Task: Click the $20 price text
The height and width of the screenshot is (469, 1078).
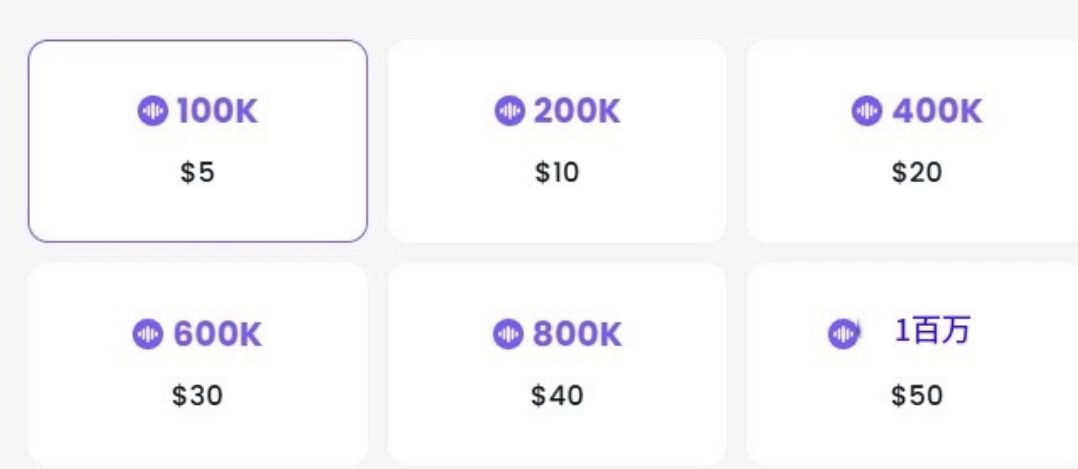Action: point(916,173)
